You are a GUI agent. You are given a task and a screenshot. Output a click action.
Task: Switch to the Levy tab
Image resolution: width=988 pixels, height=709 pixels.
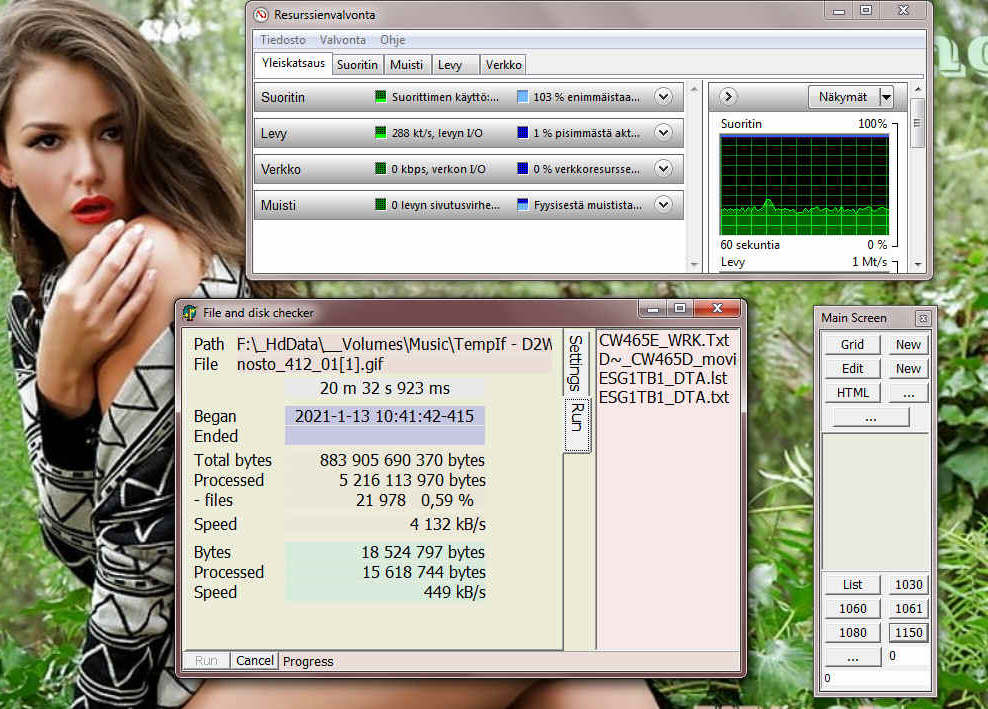450,65
